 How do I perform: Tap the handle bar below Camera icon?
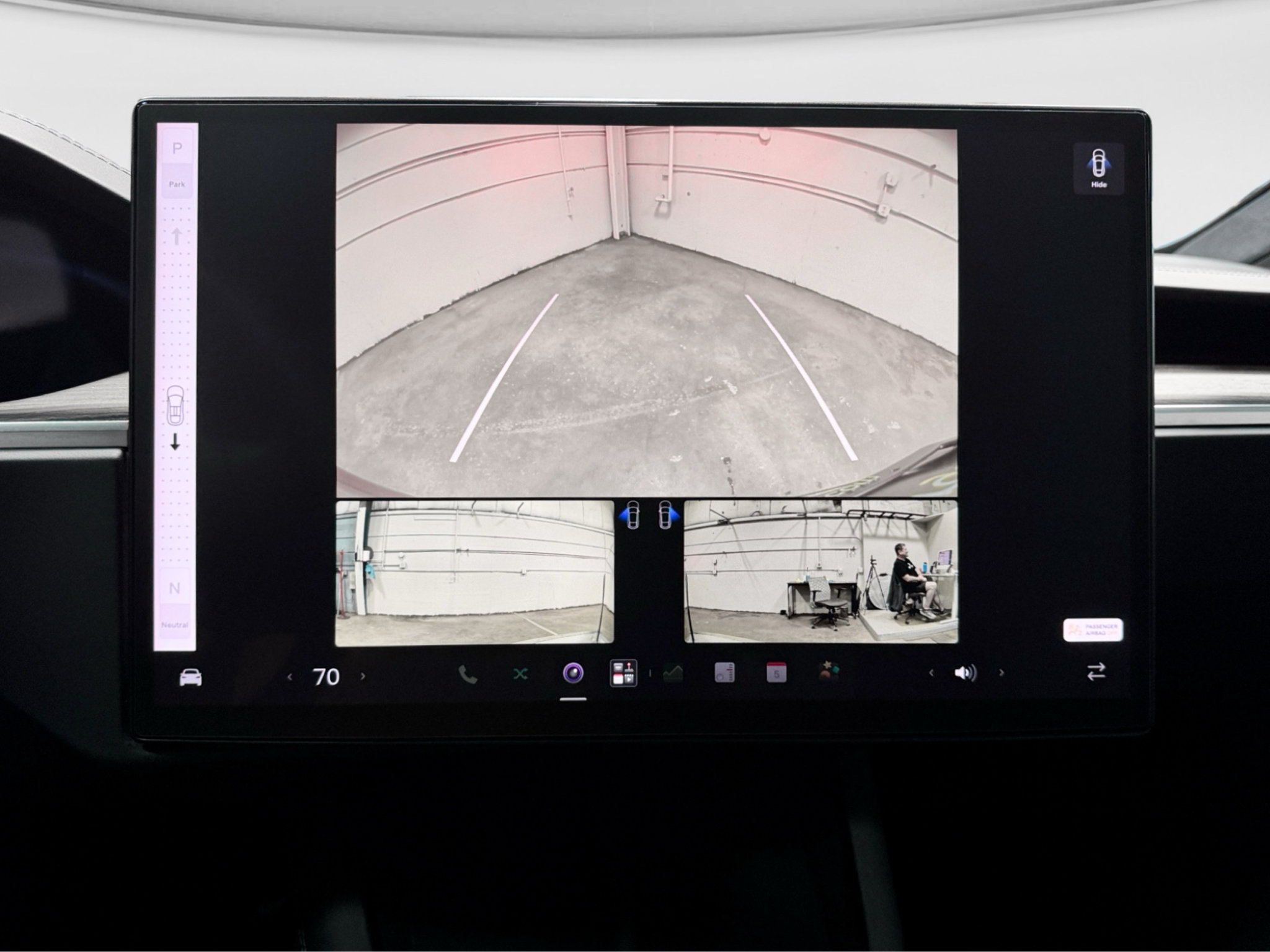tap(573, 700)
